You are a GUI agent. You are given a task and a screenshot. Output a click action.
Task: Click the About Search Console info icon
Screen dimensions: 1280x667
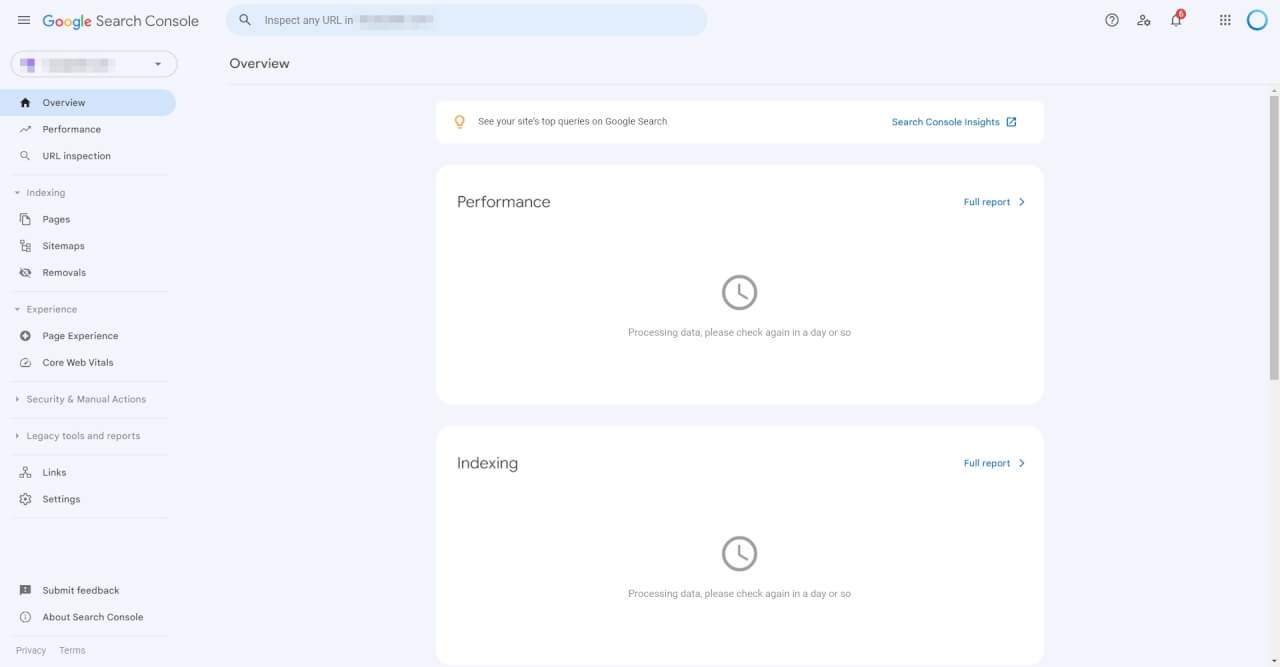(25, 617)
